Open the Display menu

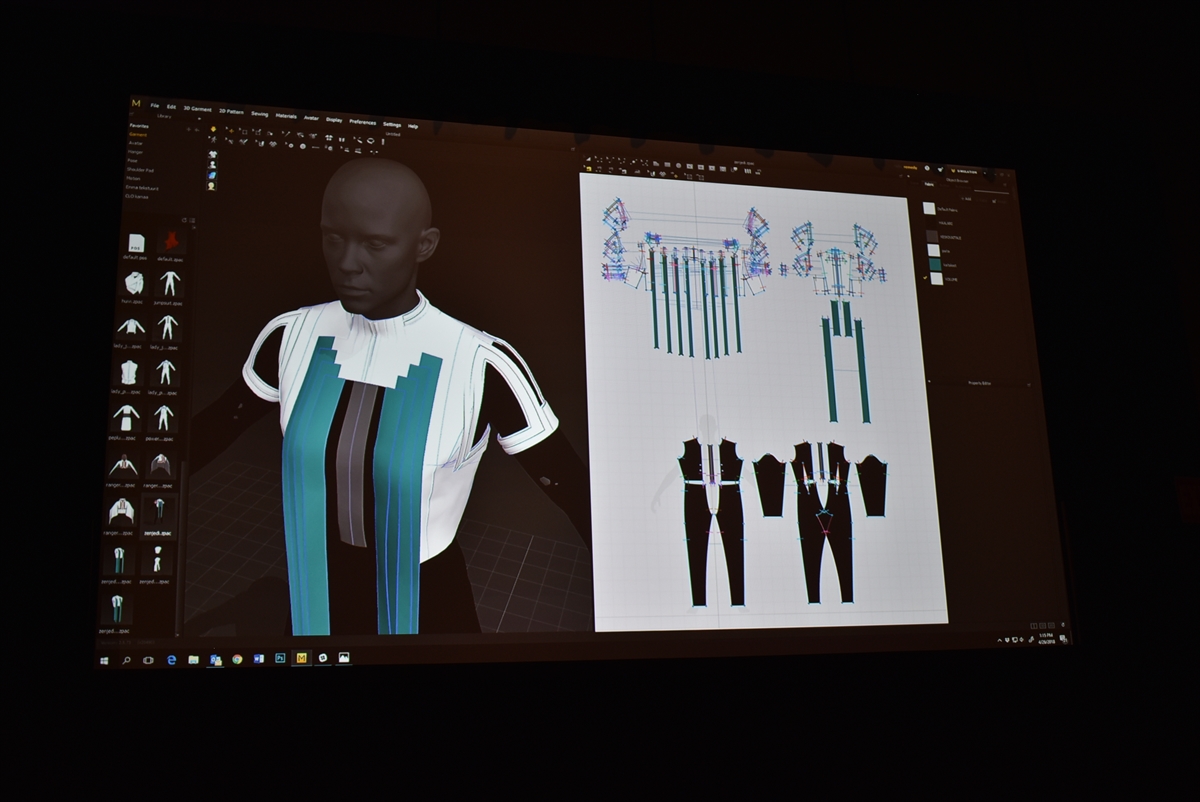[333, 120]
